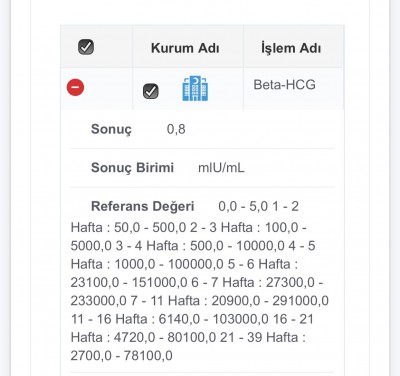This screenshot has width=400, height=376.
Task: Select the 2700,0 - 78100,0 range text
Action: (122, 356)
